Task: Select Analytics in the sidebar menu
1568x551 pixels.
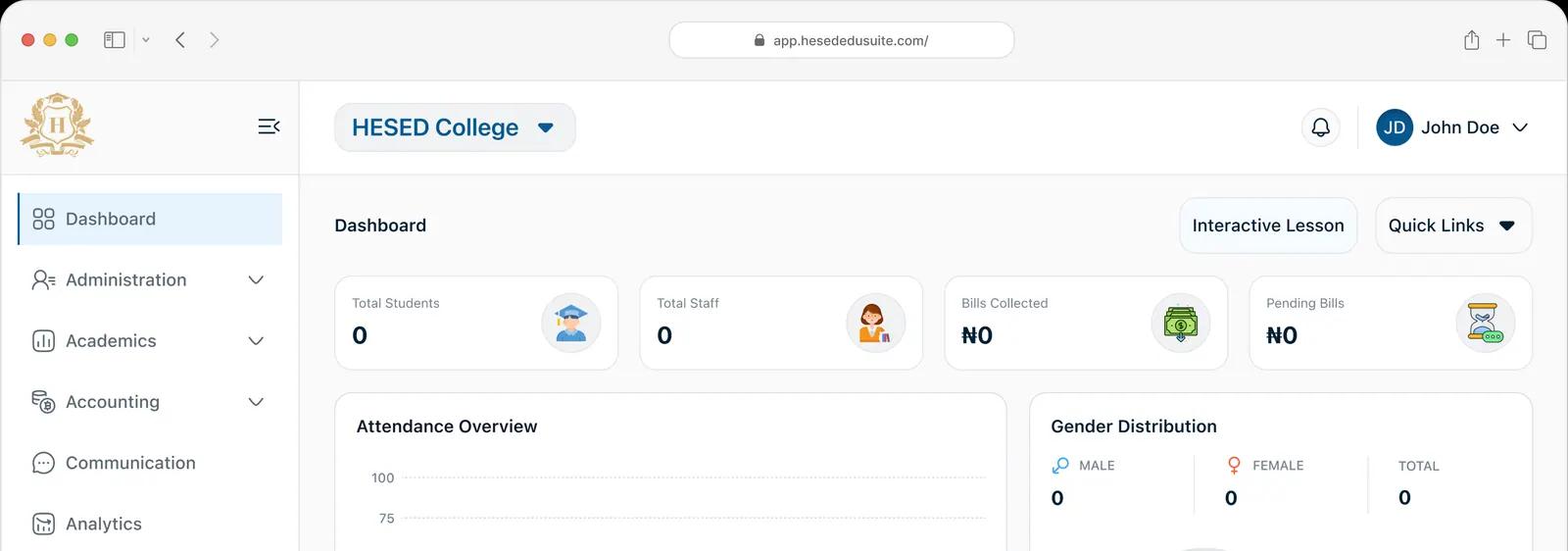Action: [150, 524]
